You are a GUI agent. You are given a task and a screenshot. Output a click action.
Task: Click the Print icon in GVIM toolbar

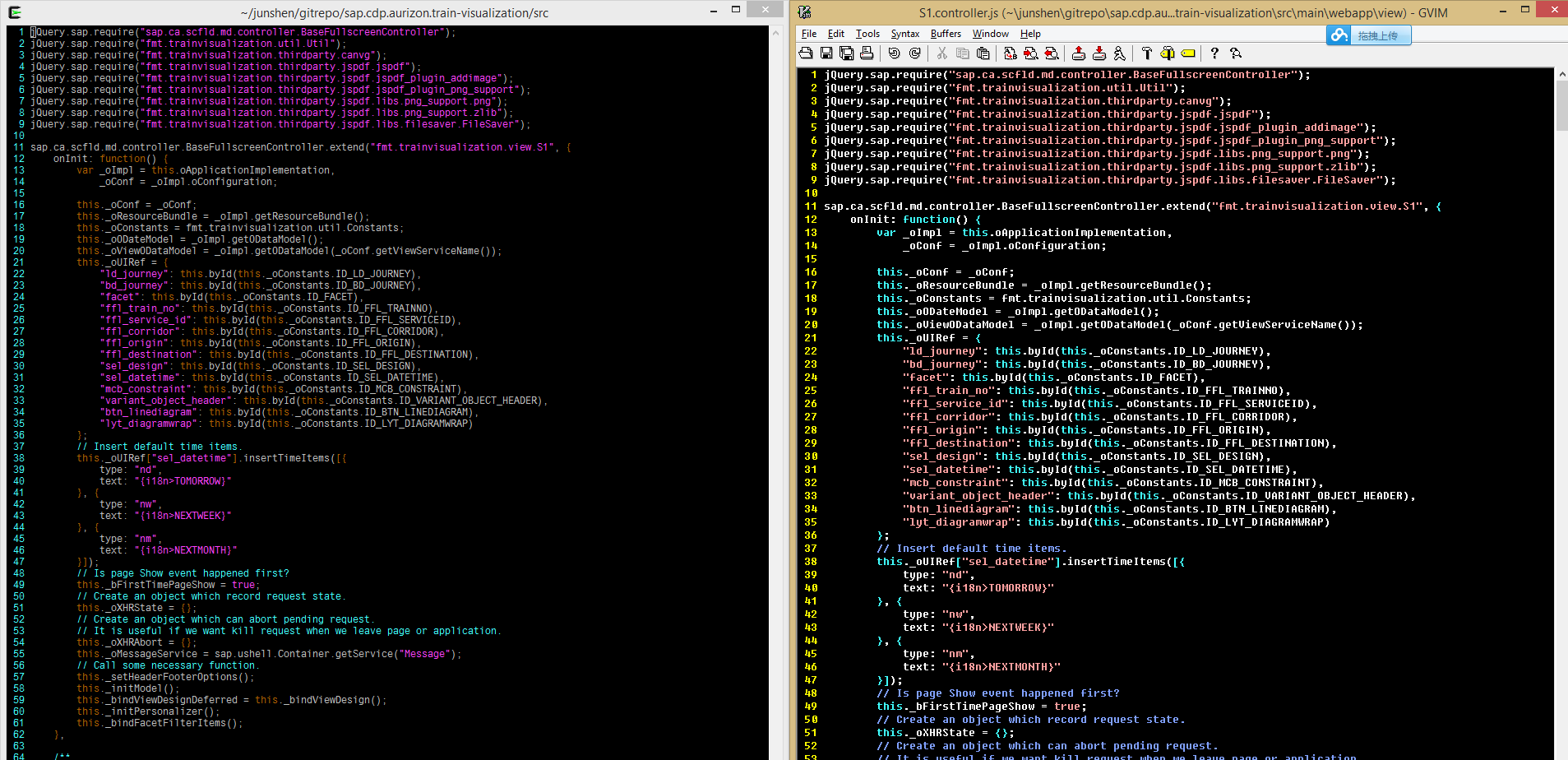click(867, 53)
